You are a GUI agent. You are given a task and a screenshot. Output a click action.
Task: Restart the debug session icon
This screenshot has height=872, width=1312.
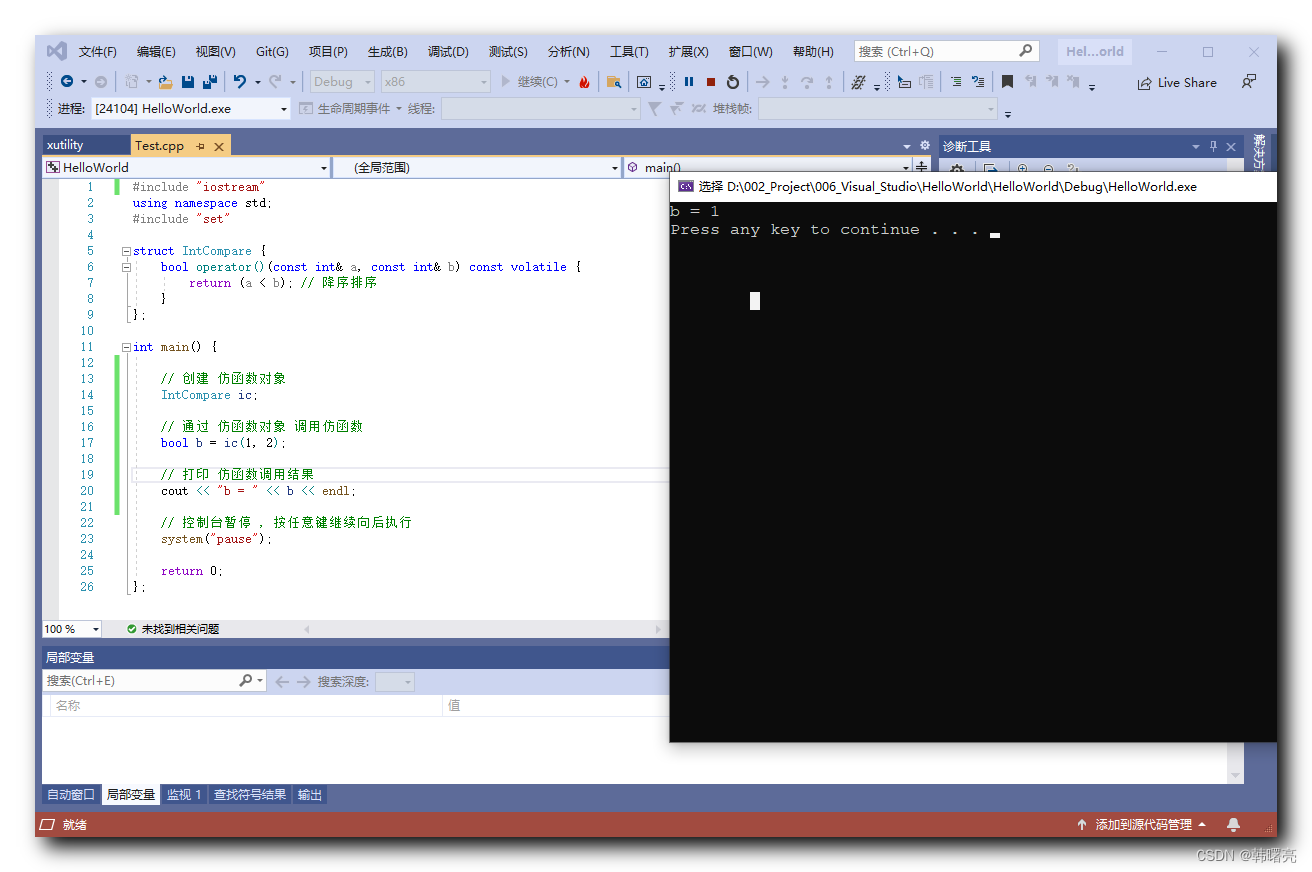tap(732, 82)
